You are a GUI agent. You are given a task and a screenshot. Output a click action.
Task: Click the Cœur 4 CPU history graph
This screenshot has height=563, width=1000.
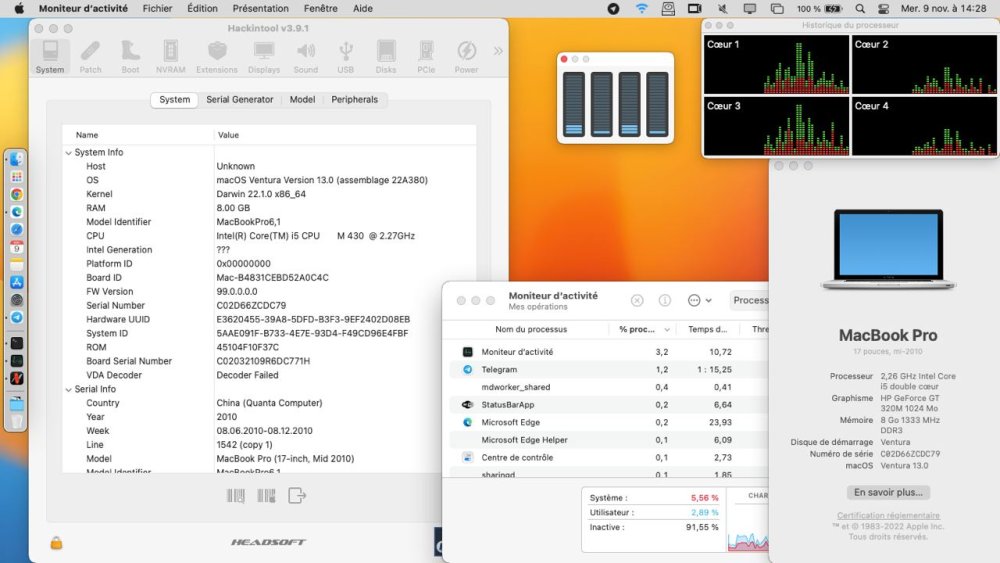click(x=924, y=126)
